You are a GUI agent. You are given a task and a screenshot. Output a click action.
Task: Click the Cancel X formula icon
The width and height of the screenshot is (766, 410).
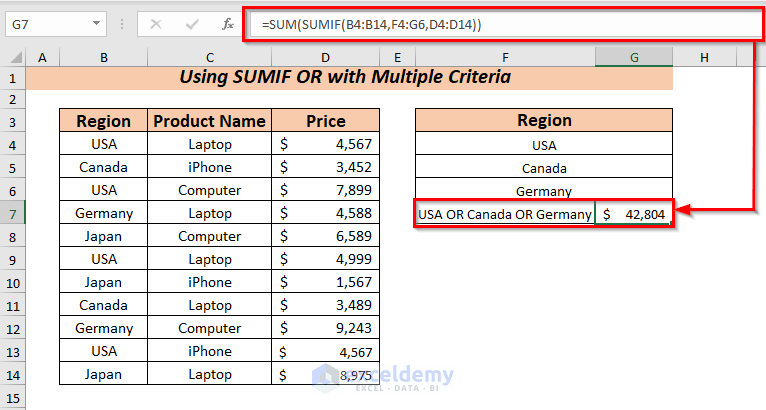pyautogui.click(x=156, y=23)
